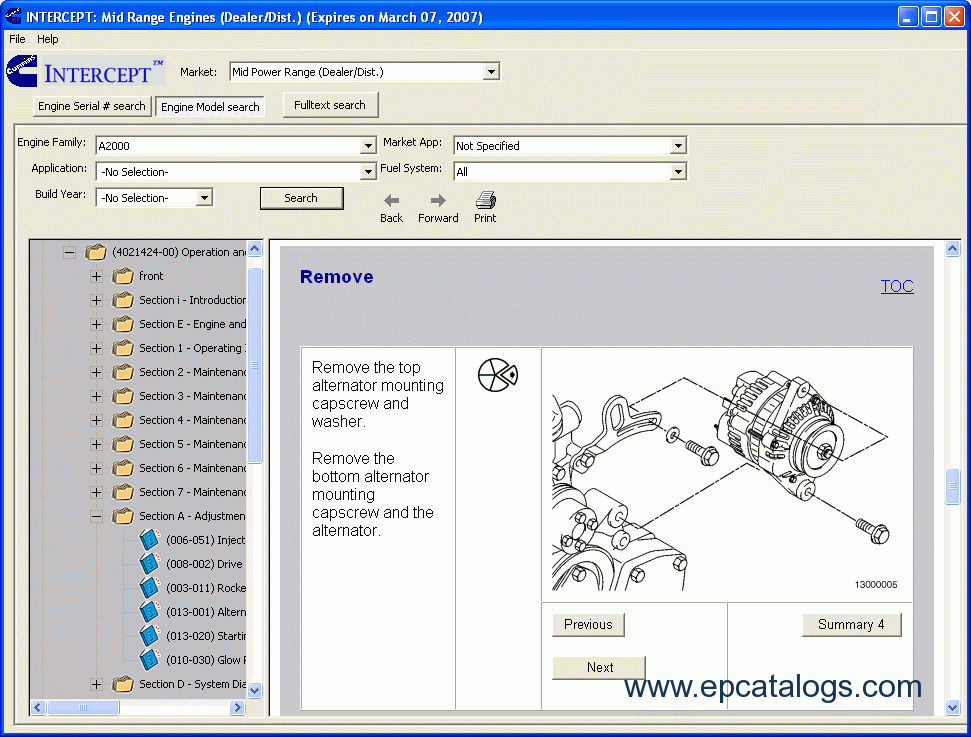Click the remove-step wrench symbol icon
The height and width of the screenshot is (737, 971).
pyautogui.click(x=498, y=375)
